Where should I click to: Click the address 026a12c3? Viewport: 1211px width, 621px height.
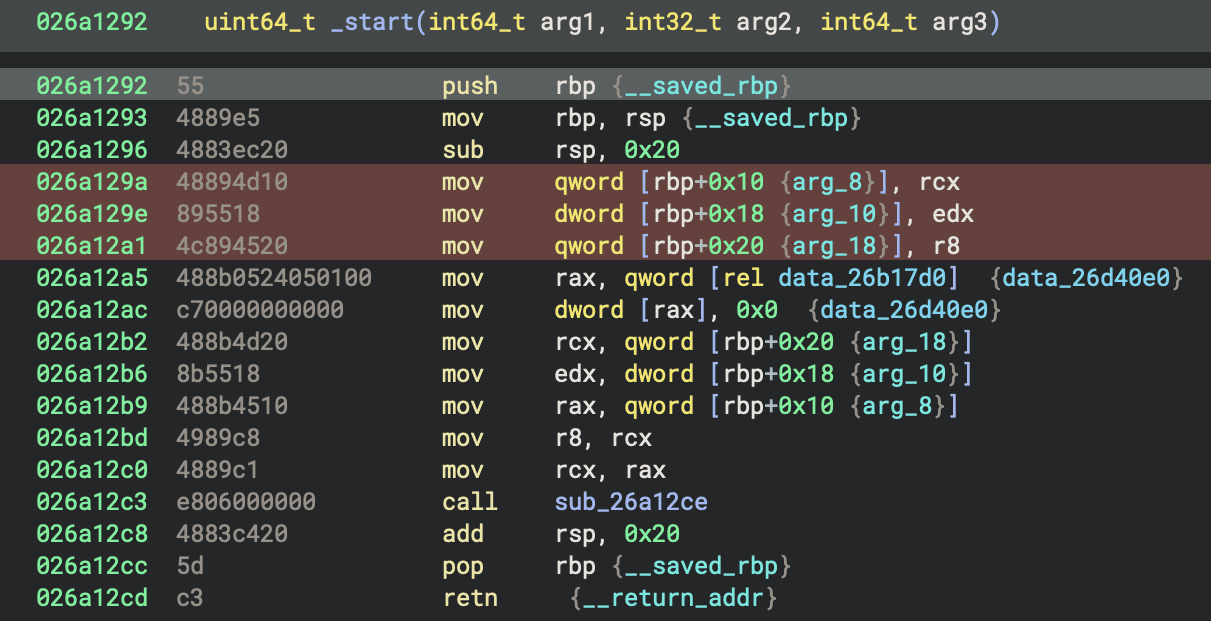(x=92, y=502)
